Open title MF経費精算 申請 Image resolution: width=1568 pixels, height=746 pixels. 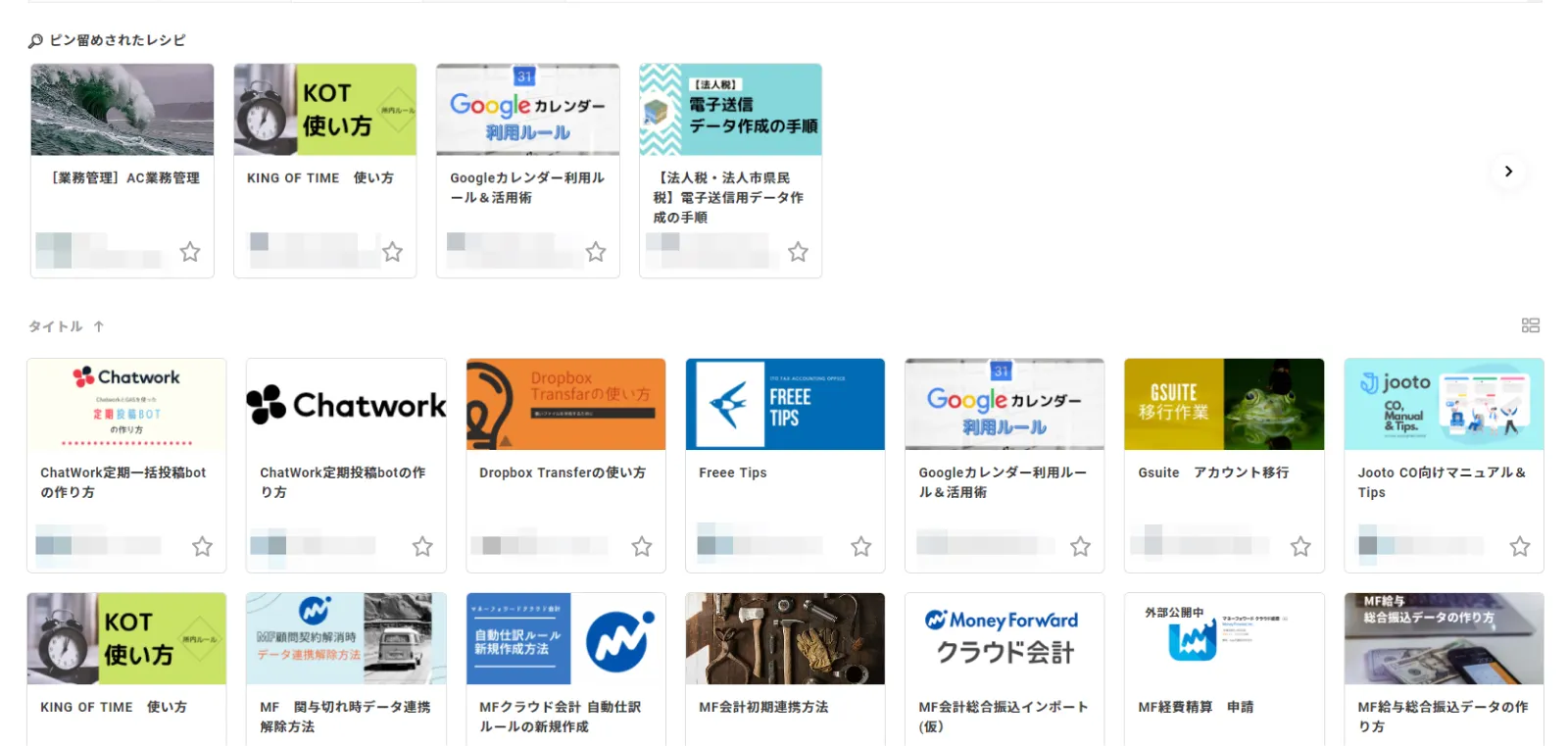[x=1196, y=707]
